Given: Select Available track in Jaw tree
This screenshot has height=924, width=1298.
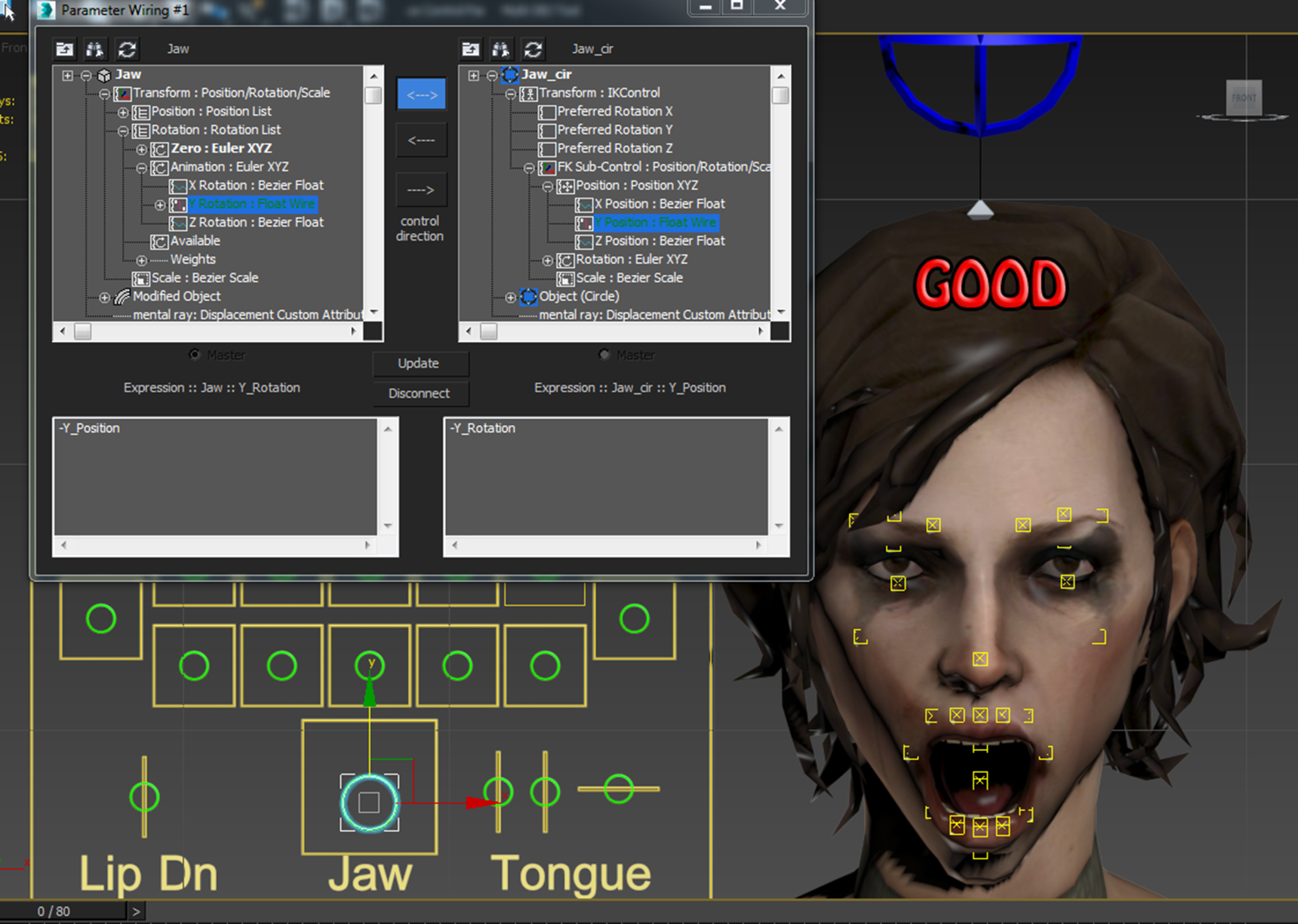Looking at the screenshot, I should pos(195,241).
